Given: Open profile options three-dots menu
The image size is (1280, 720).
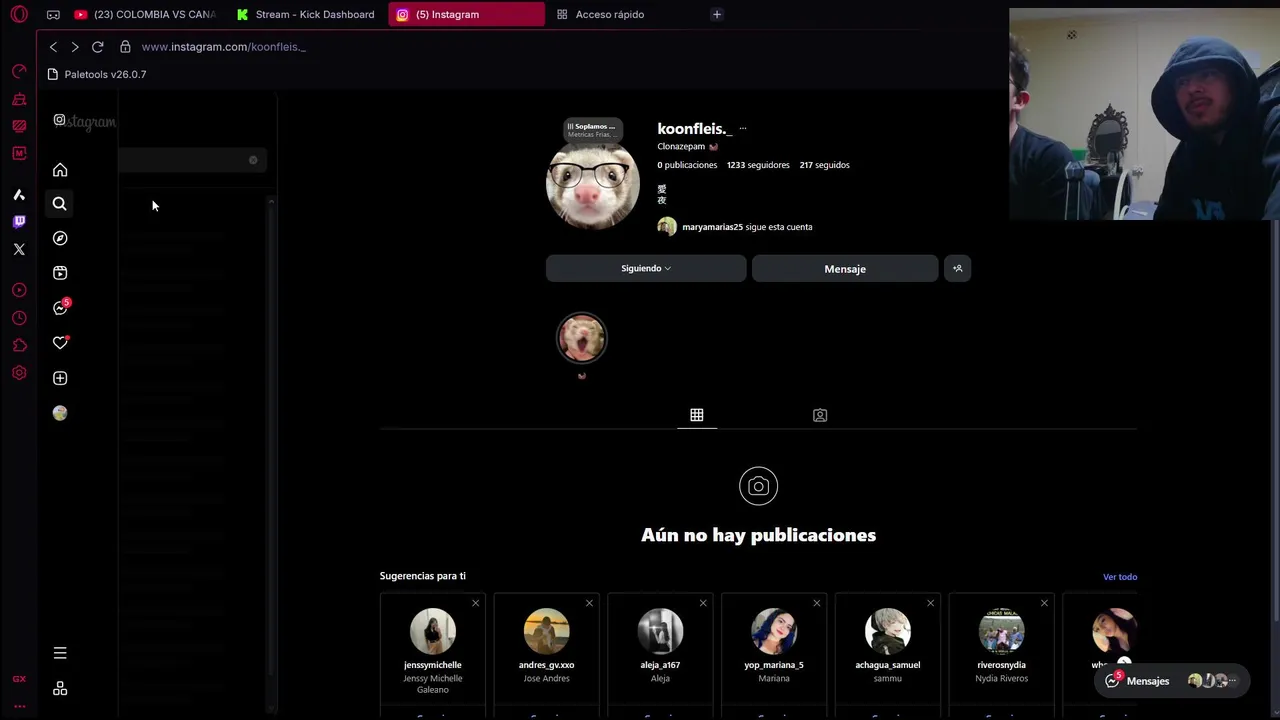Looking at the screenshot, I should (x=742, y=129).
